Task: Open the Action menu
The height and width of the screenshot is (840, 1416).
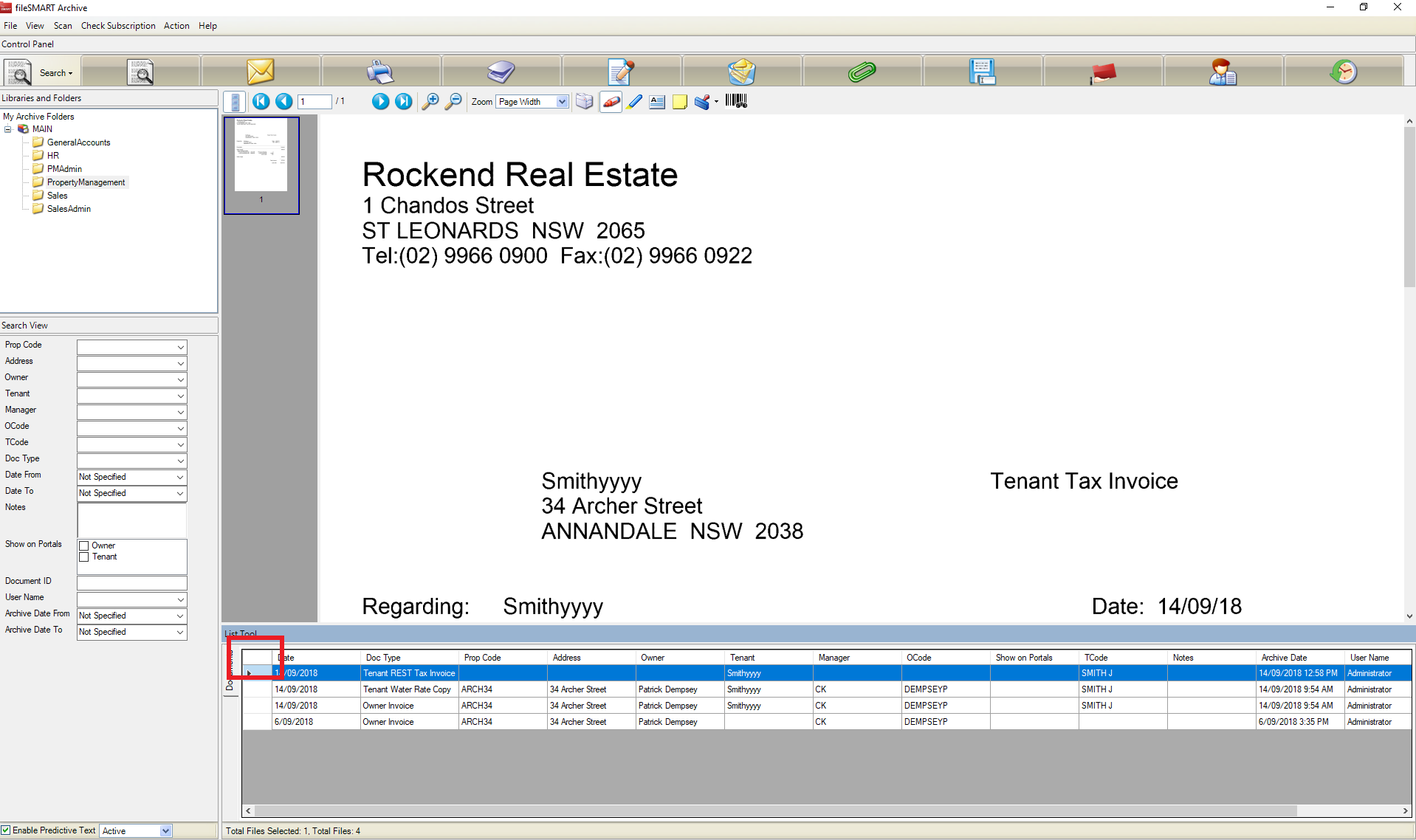Action: pos(176,26)
